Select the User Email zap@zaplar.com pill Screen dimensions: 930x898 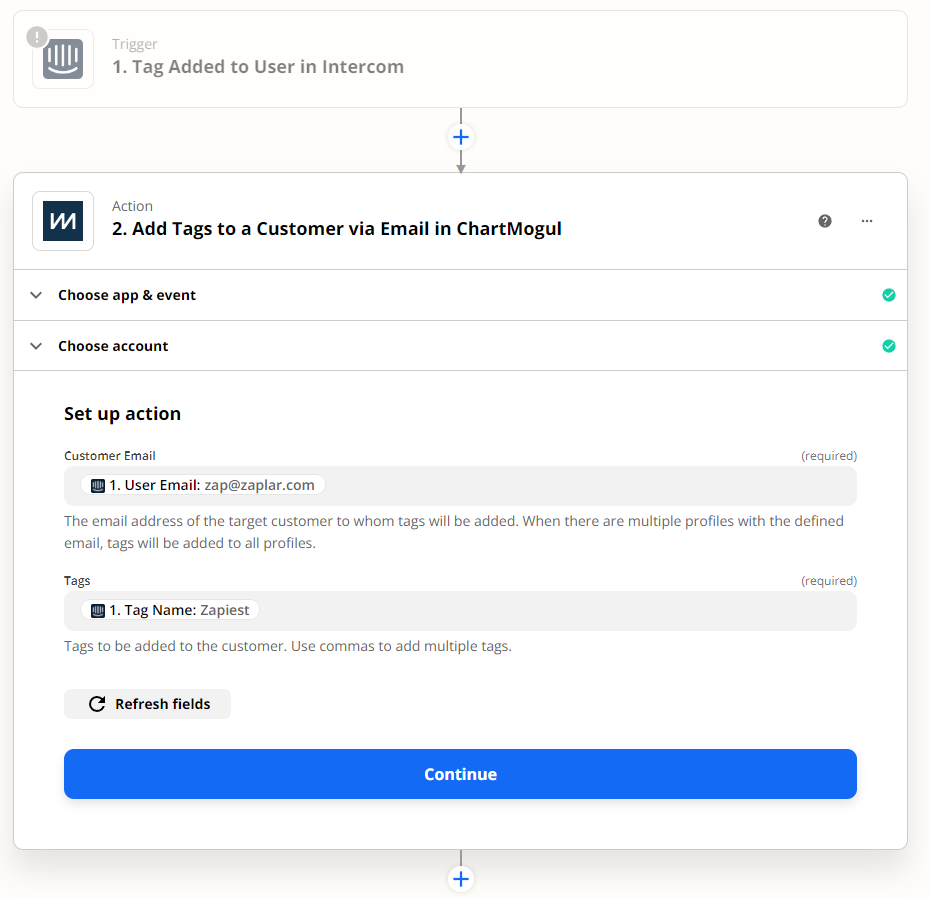203,485
